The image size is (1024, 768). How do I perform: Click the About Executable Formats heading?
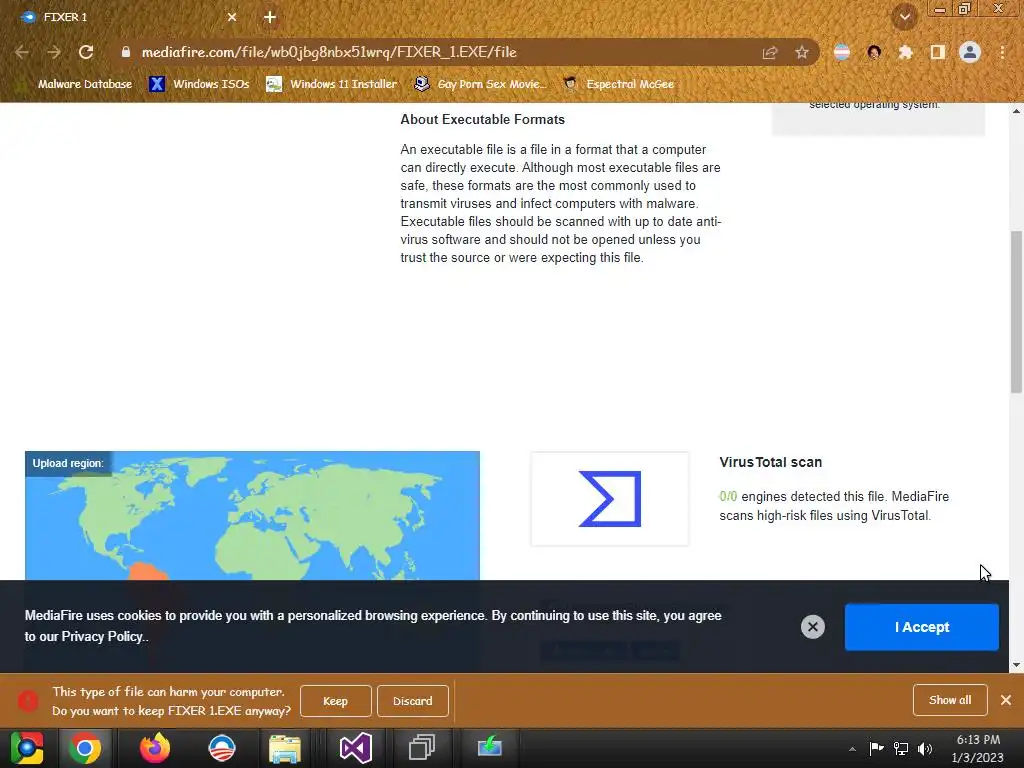pyautogui.click(x=483, y=120)
